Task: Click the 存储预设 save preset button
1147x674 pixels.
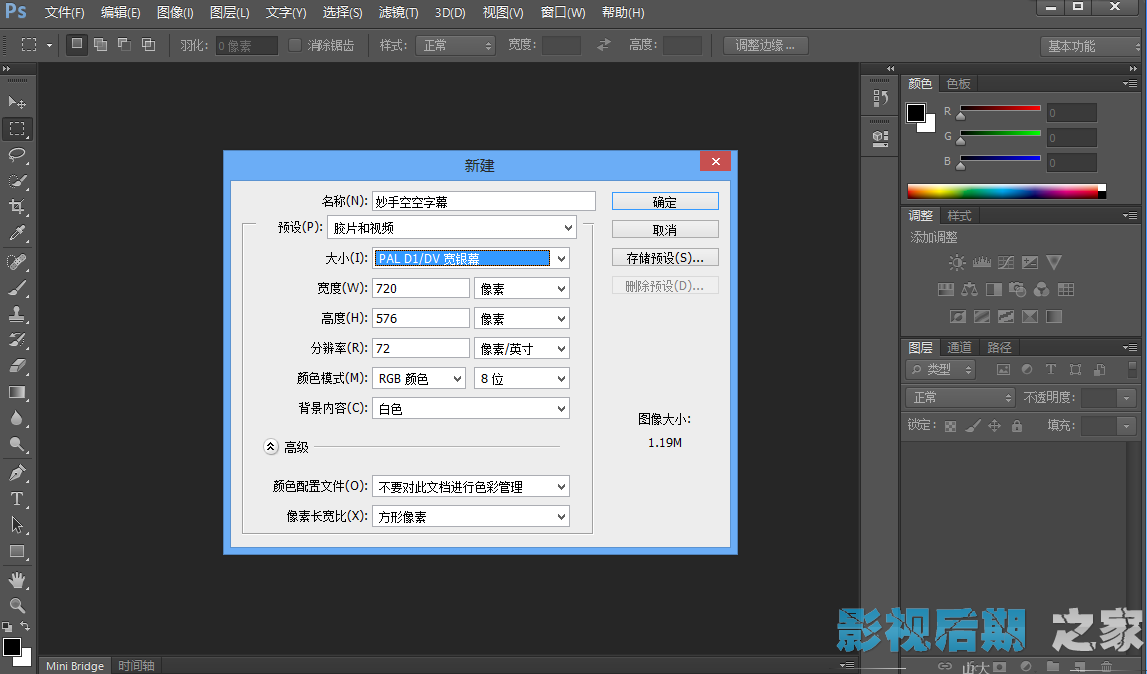Action: pos(665,258)
